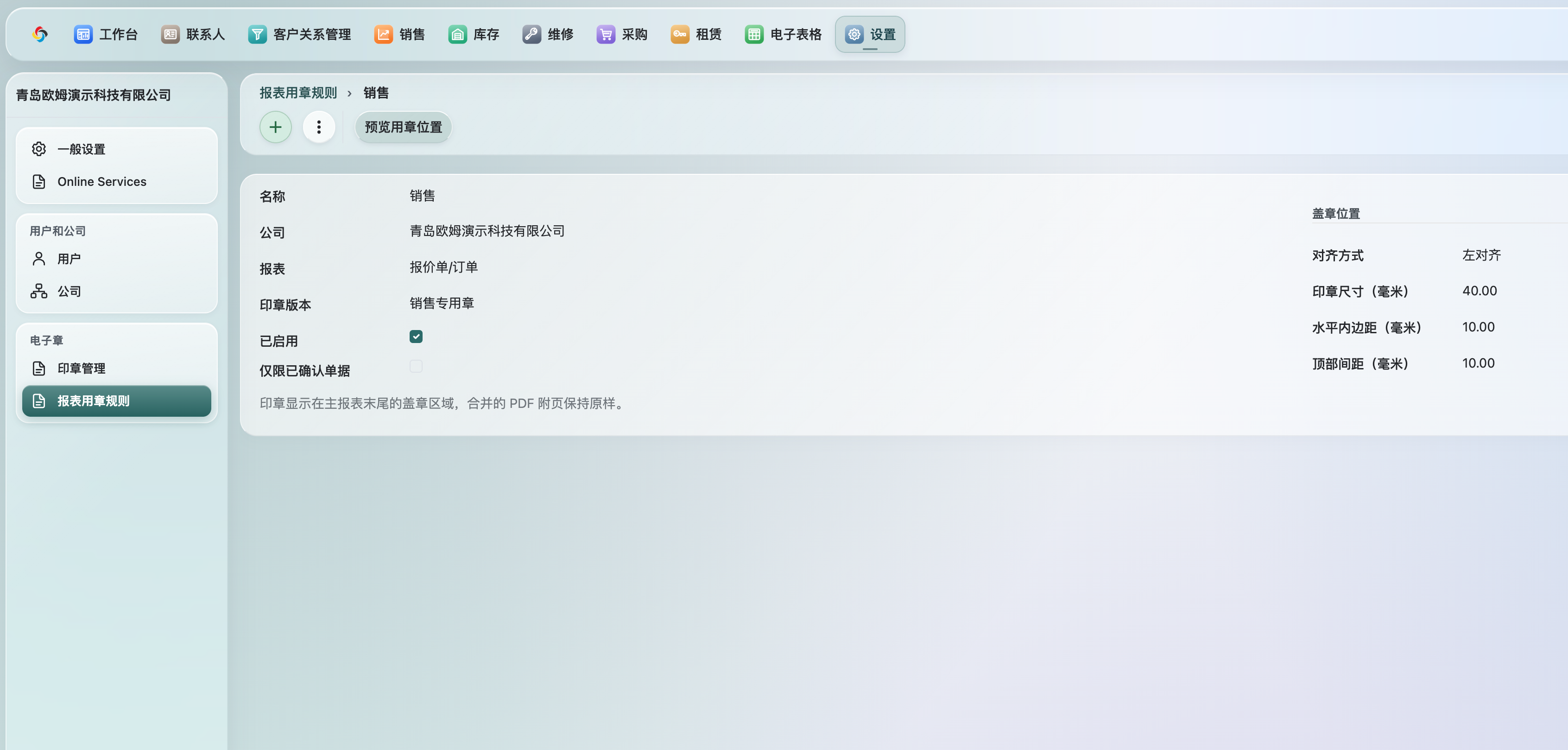Click the 印章尺寸 value 40.00
The height and width of the screenshot is (750, 1568).
pos(1480,291)
